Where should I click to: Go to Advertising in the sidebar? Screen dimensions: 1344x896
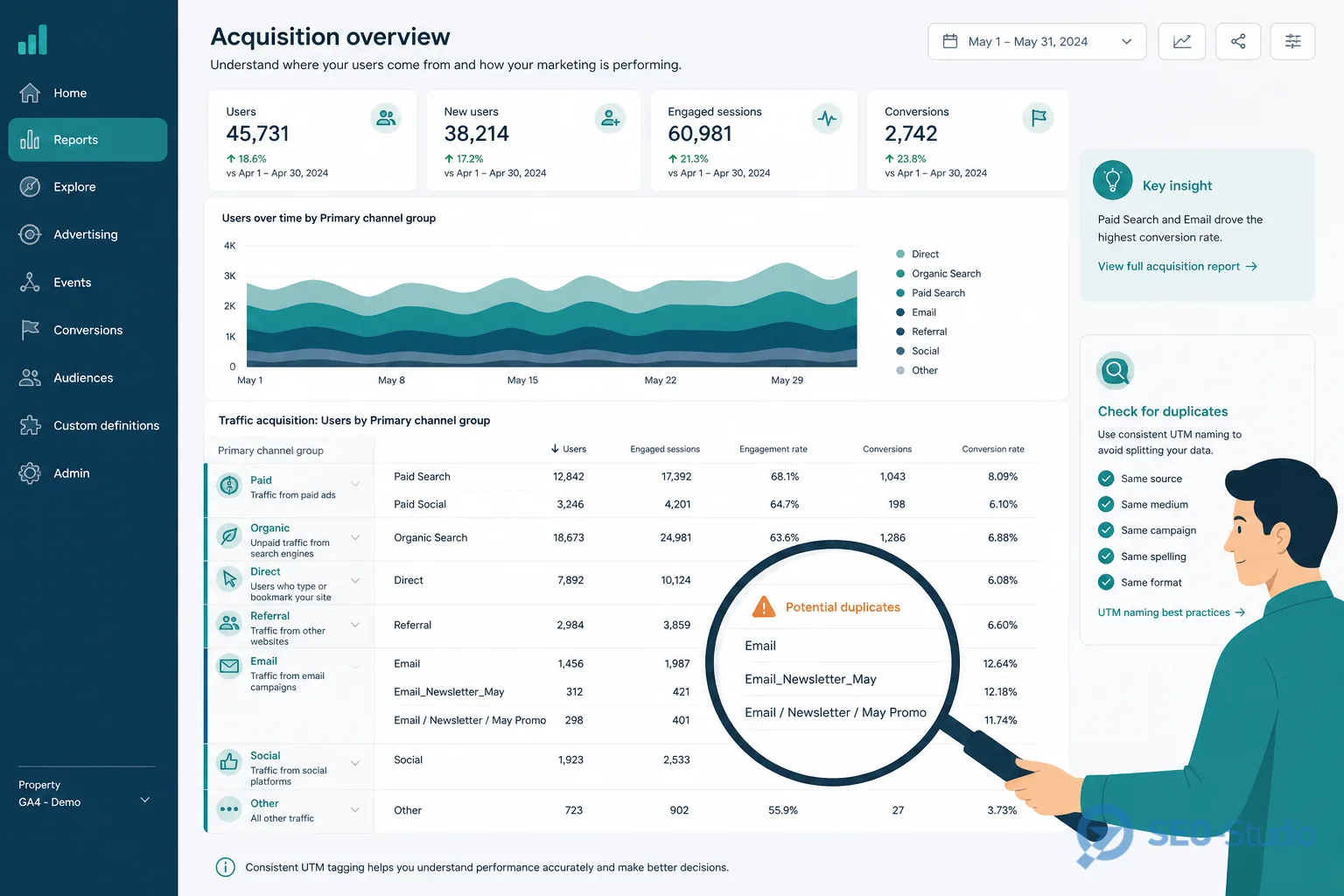click(86, 234)
